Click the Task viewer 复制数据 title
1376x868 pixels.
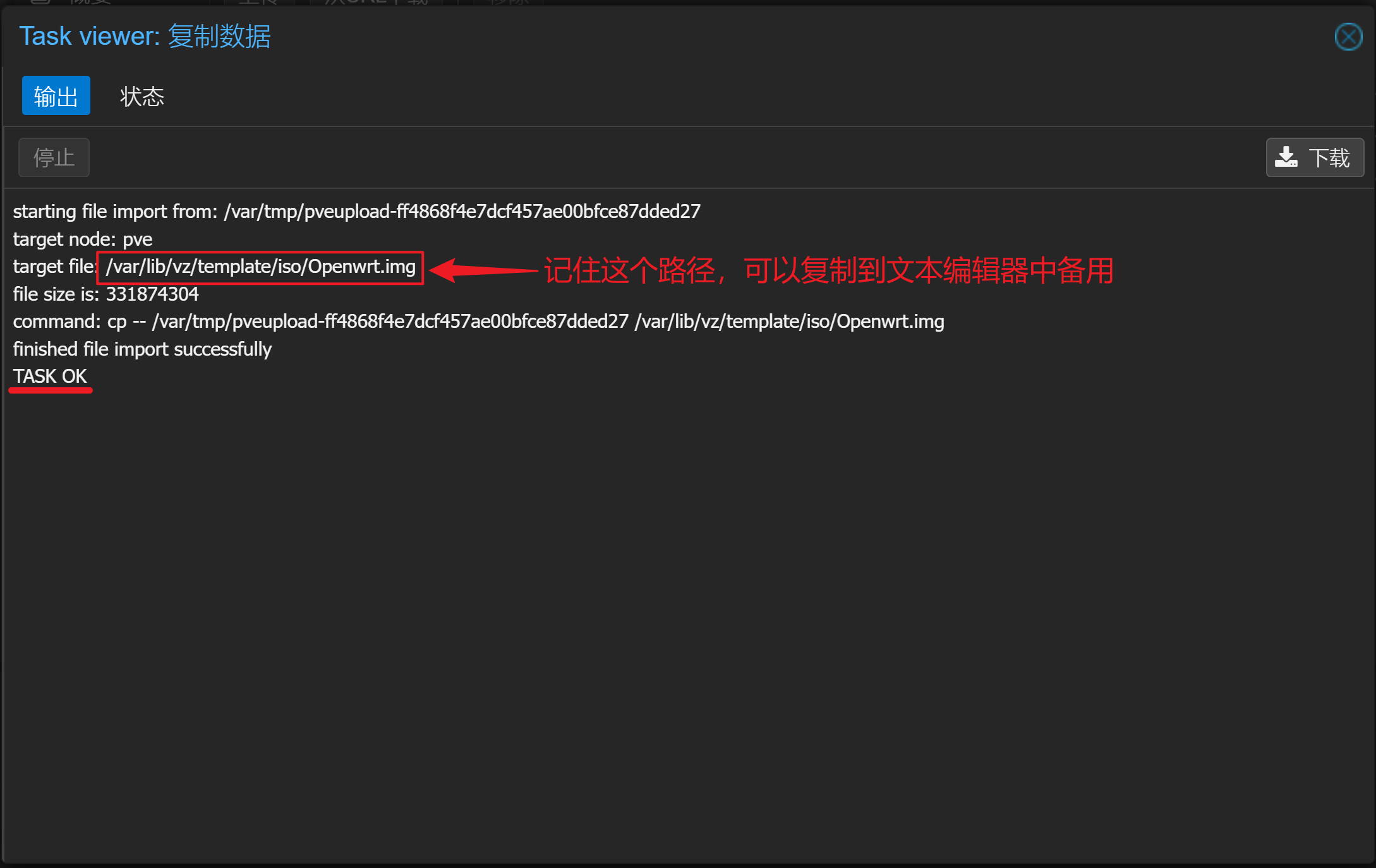point(145,36)
